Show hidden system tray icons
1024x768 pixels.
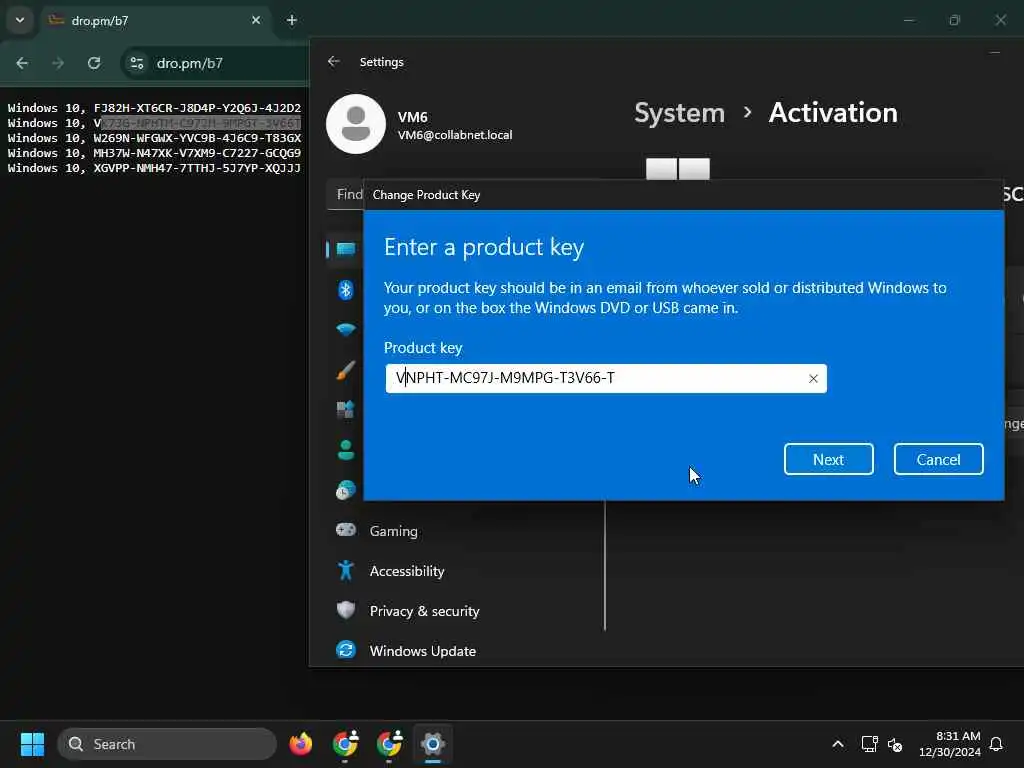[838, 744]
